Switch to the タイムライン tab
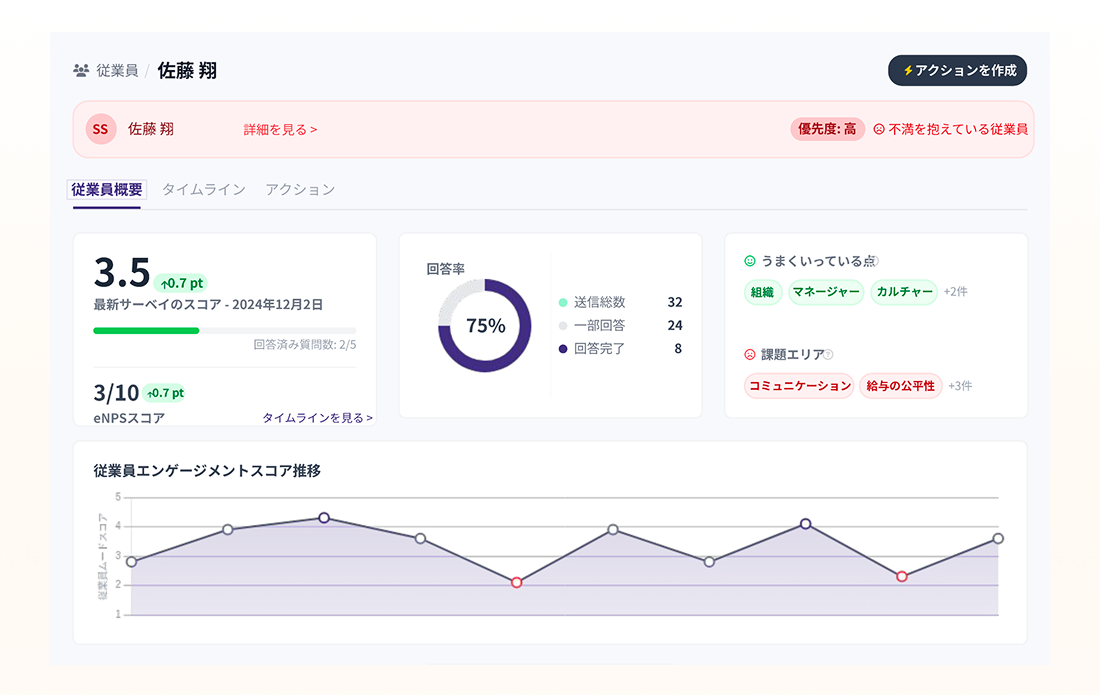1100x695 pixels. (x=203, y=189)
